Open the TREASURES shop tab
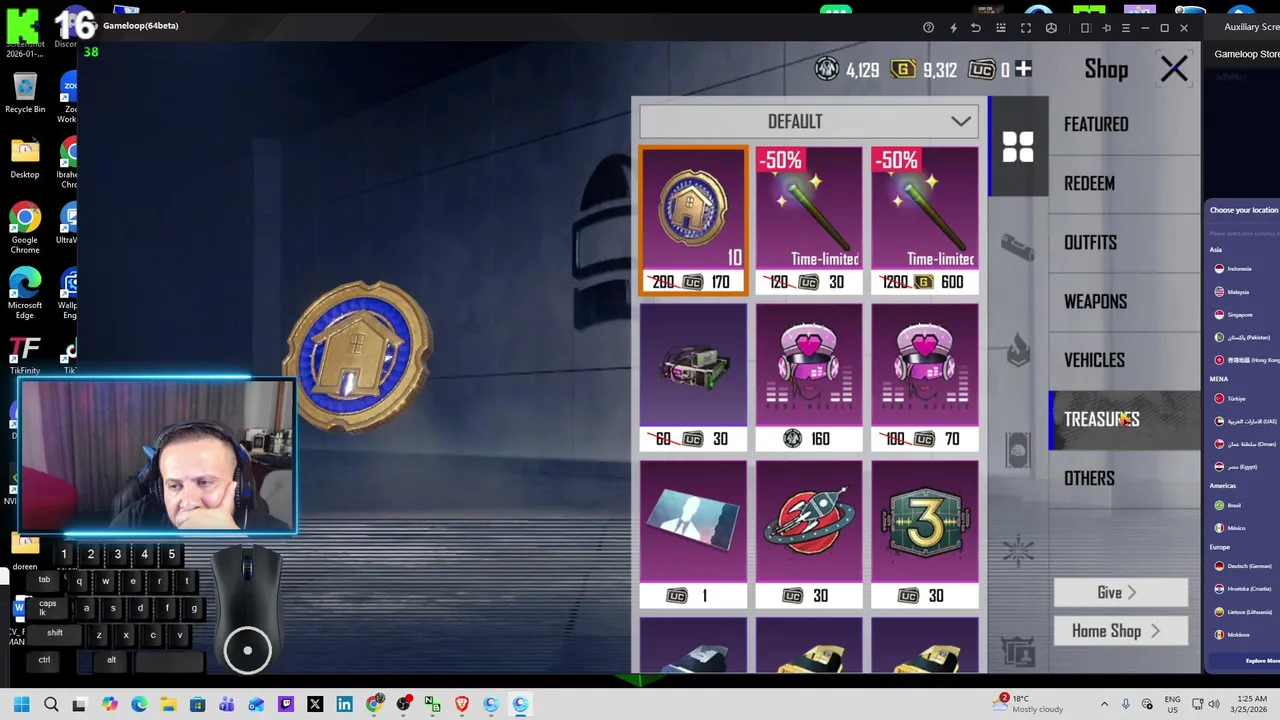 tap(1124, 420)
